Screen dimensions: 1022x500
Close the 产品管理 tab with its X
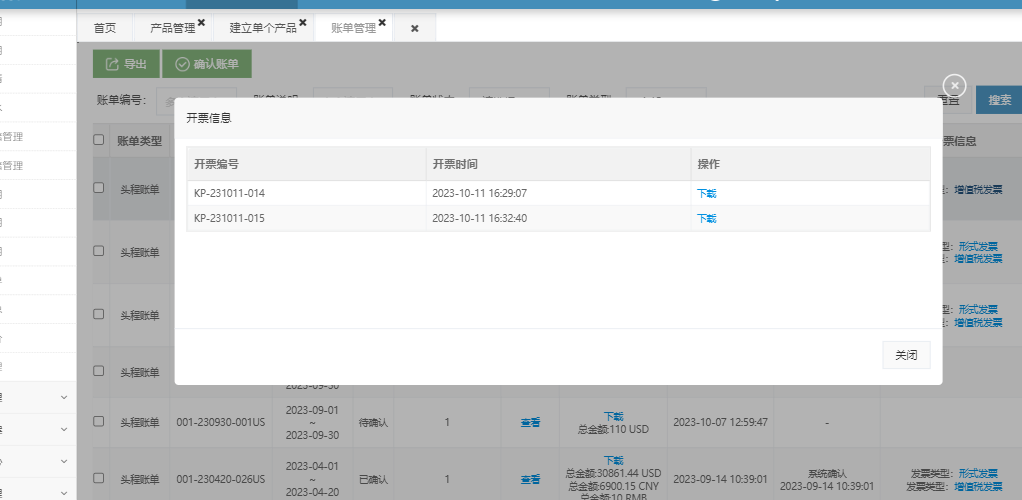201,23
